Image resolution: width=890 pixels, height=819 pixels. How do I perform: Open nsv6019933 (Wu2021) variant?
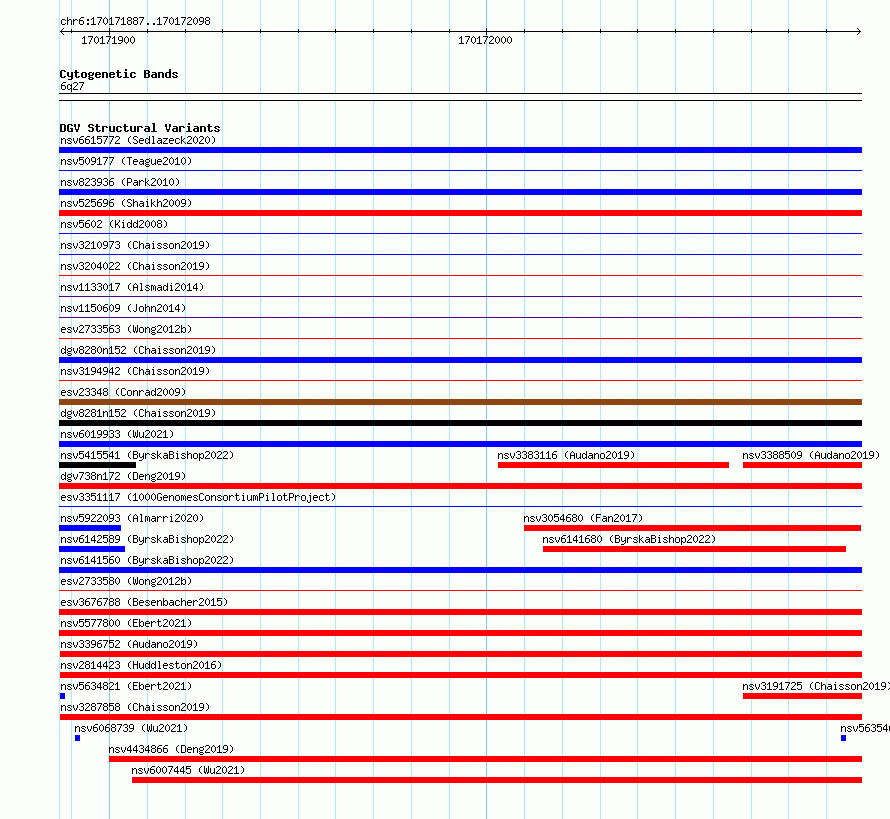tap(117, 434)
